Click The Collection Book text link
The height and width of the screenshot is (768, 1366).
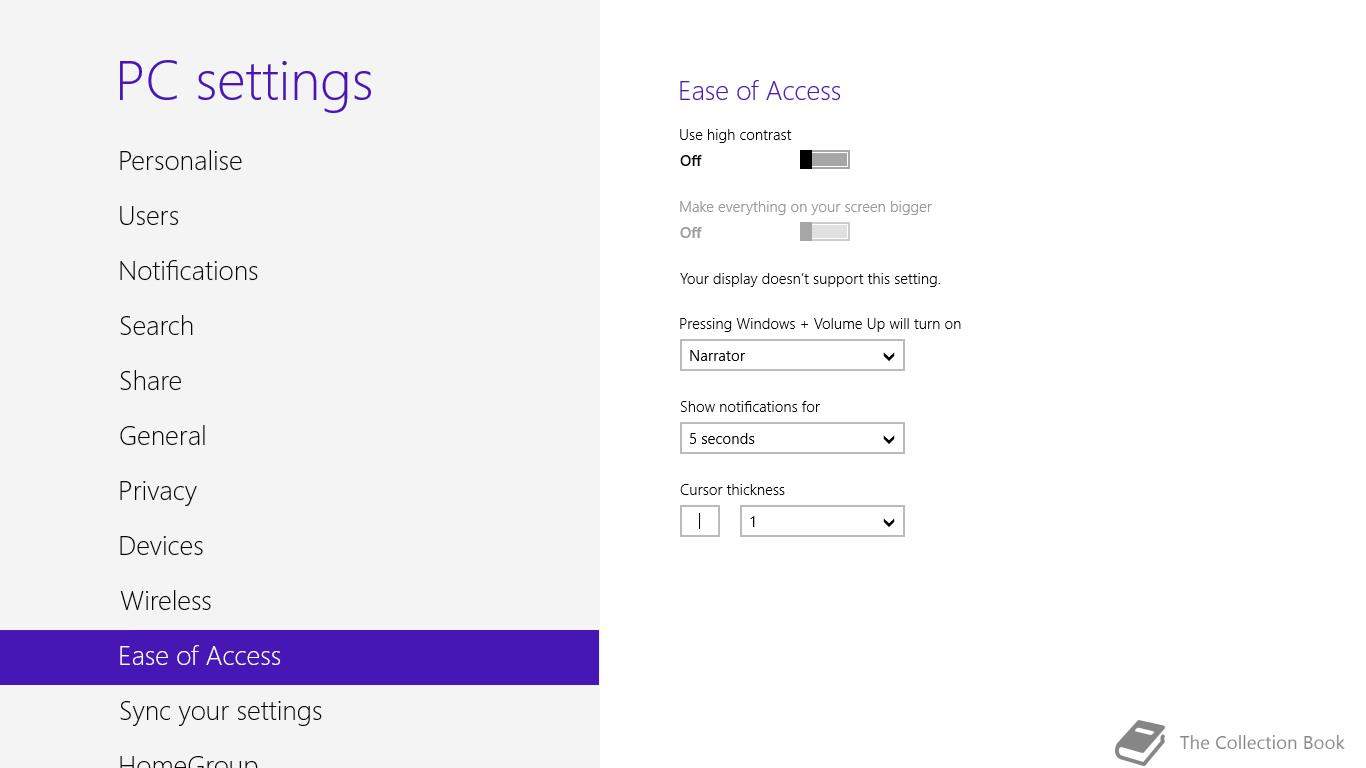coord(1262,743)
